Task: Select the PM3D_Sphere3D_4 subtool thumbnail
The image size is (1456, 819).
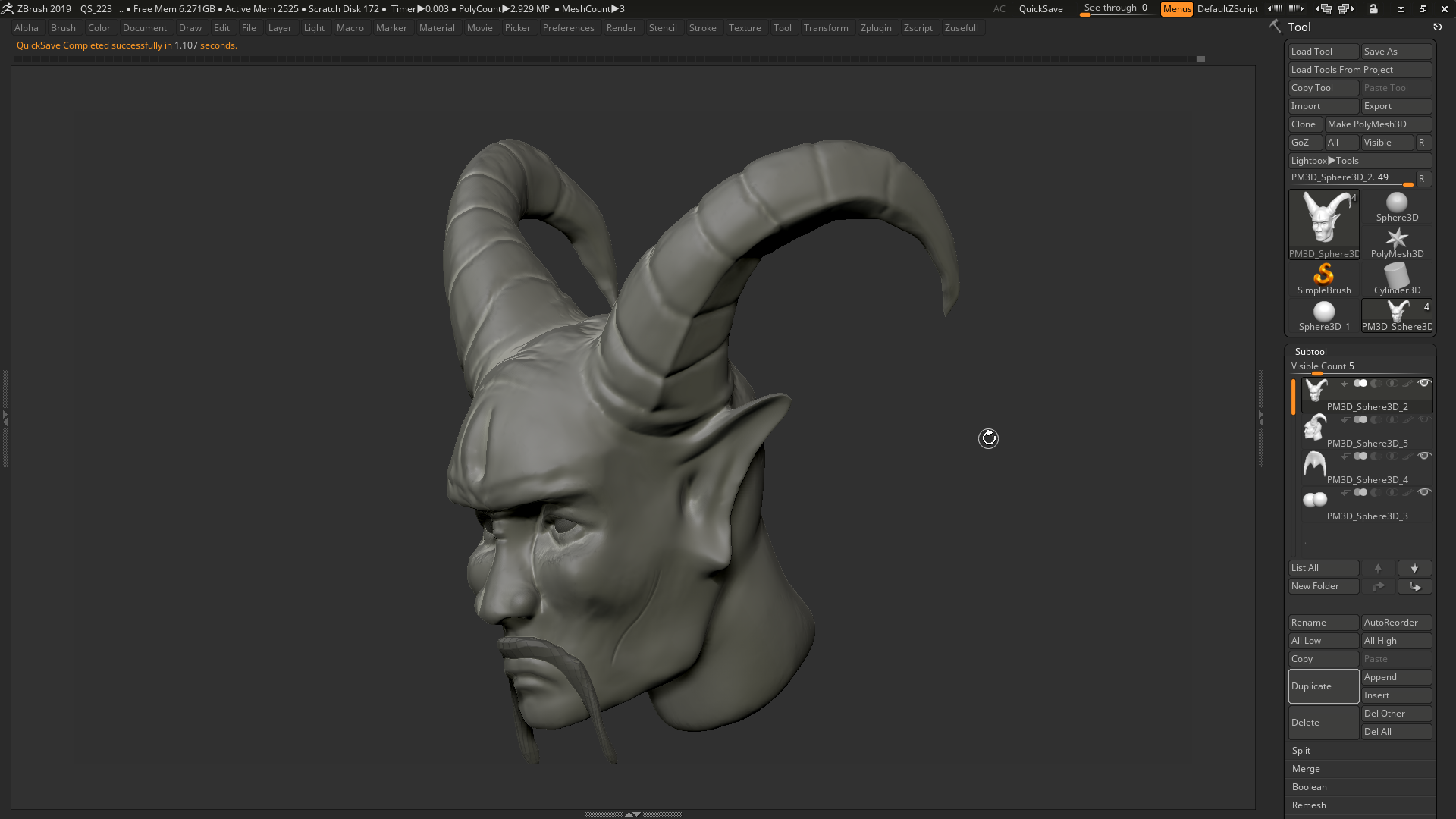Action: [1314, 464]
